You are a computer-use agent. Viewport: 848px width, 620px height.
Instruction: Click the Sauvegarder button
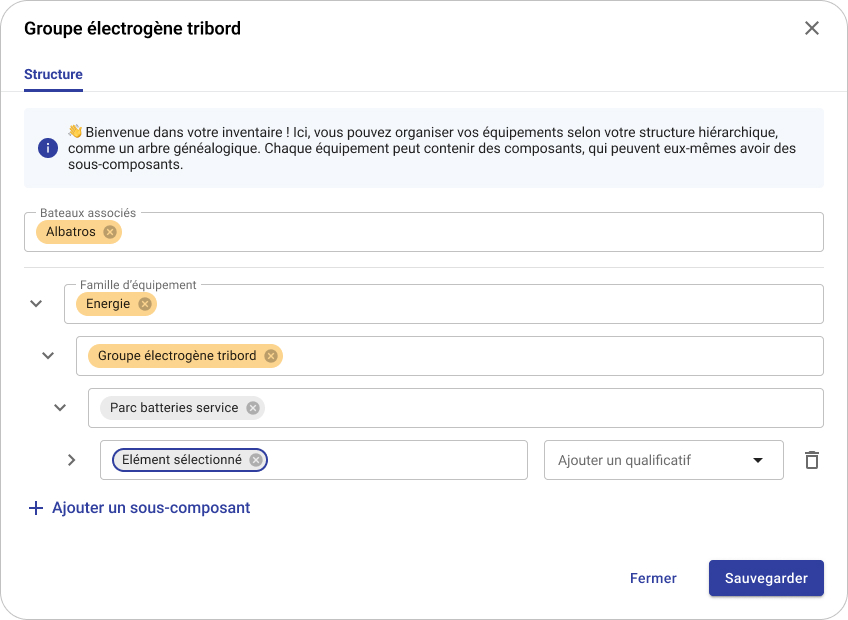pyautogui.click(x=766, y=578)
